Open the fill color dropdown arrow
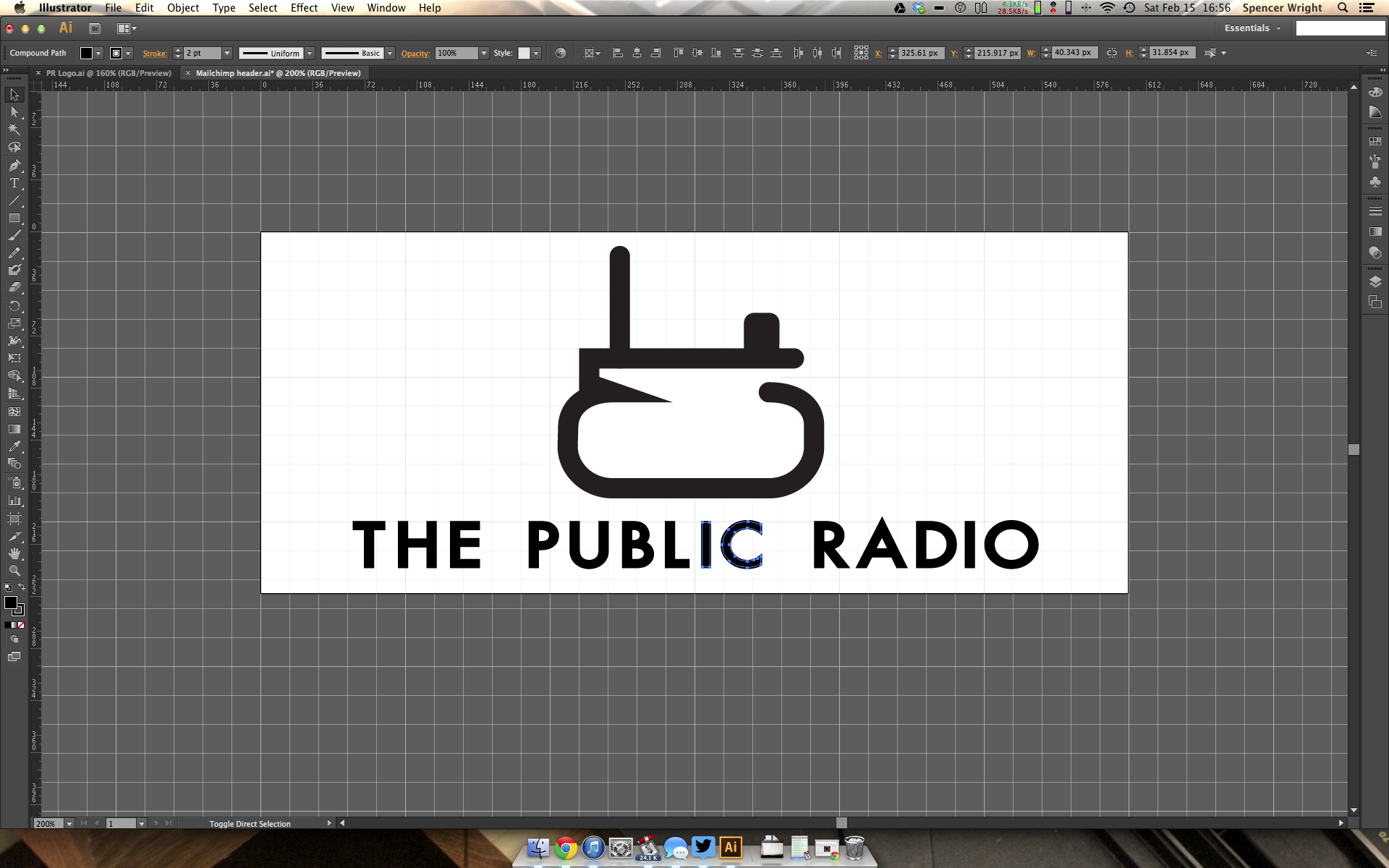Viewport: 1389px width, 868px height. (x=98, y=54)
